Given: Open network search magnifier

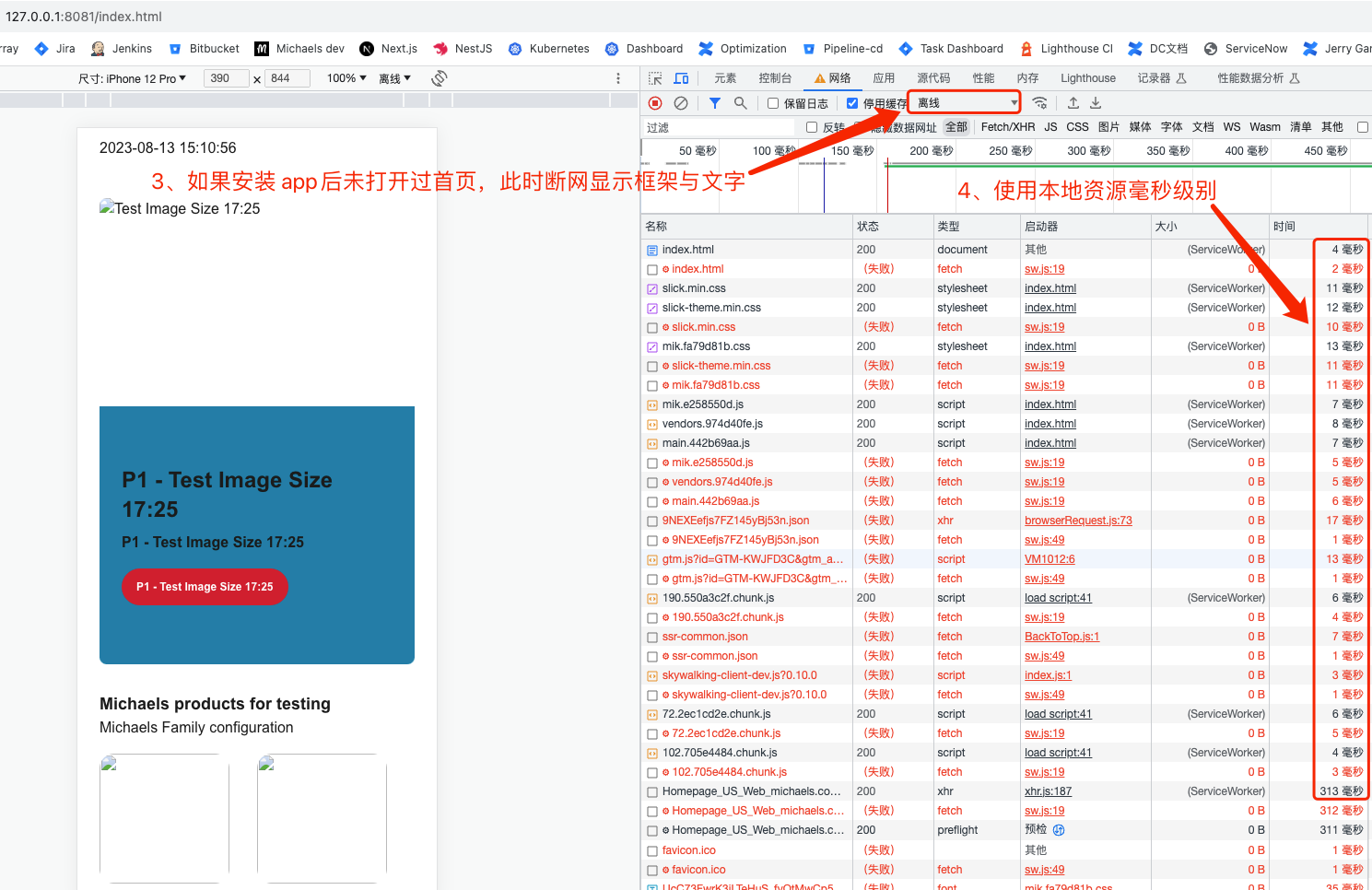Looking at the screenshot, I should click(x=740, y=103).
